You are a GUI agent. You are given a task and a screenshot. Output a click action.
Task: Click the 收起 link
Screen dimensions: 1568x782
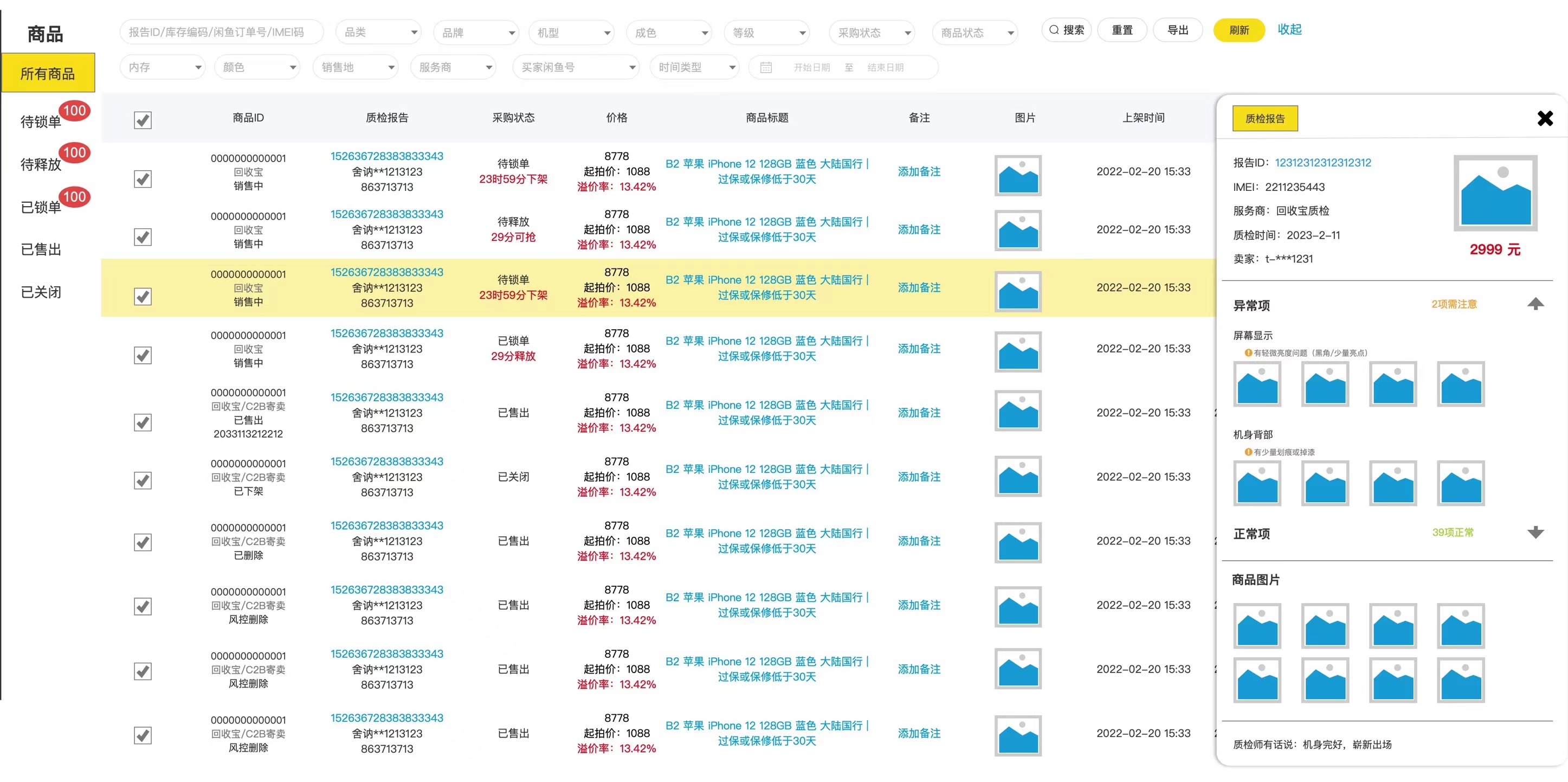pos(1289,29)
